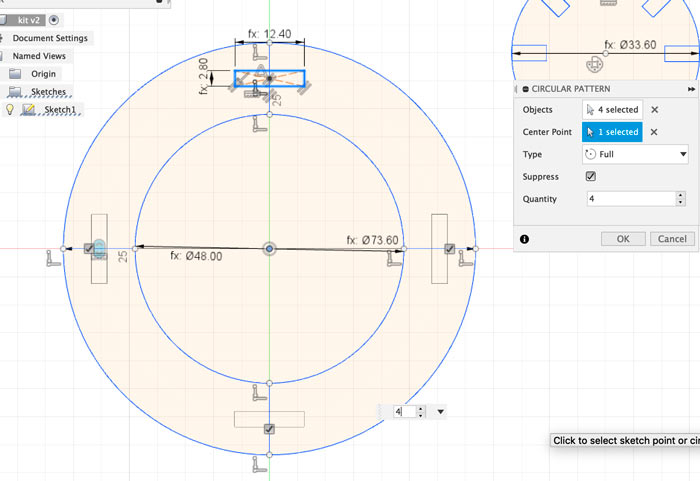
Task: Click the fx: Ø48.00 diameter dimension
Action: [196, 256]
